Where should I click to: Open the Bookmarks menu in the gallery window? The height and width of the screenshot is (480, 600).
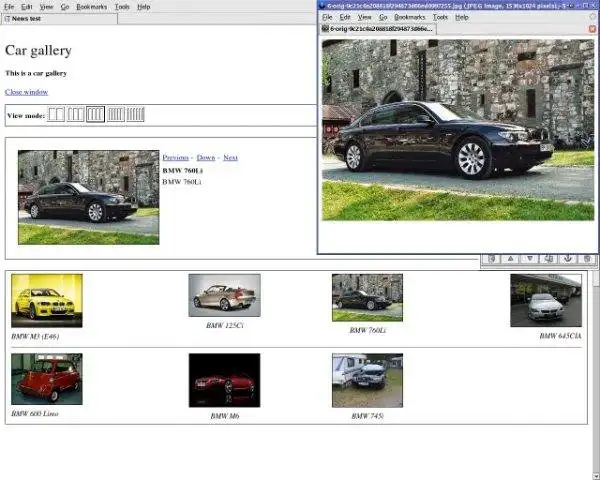tap(92, 7)
